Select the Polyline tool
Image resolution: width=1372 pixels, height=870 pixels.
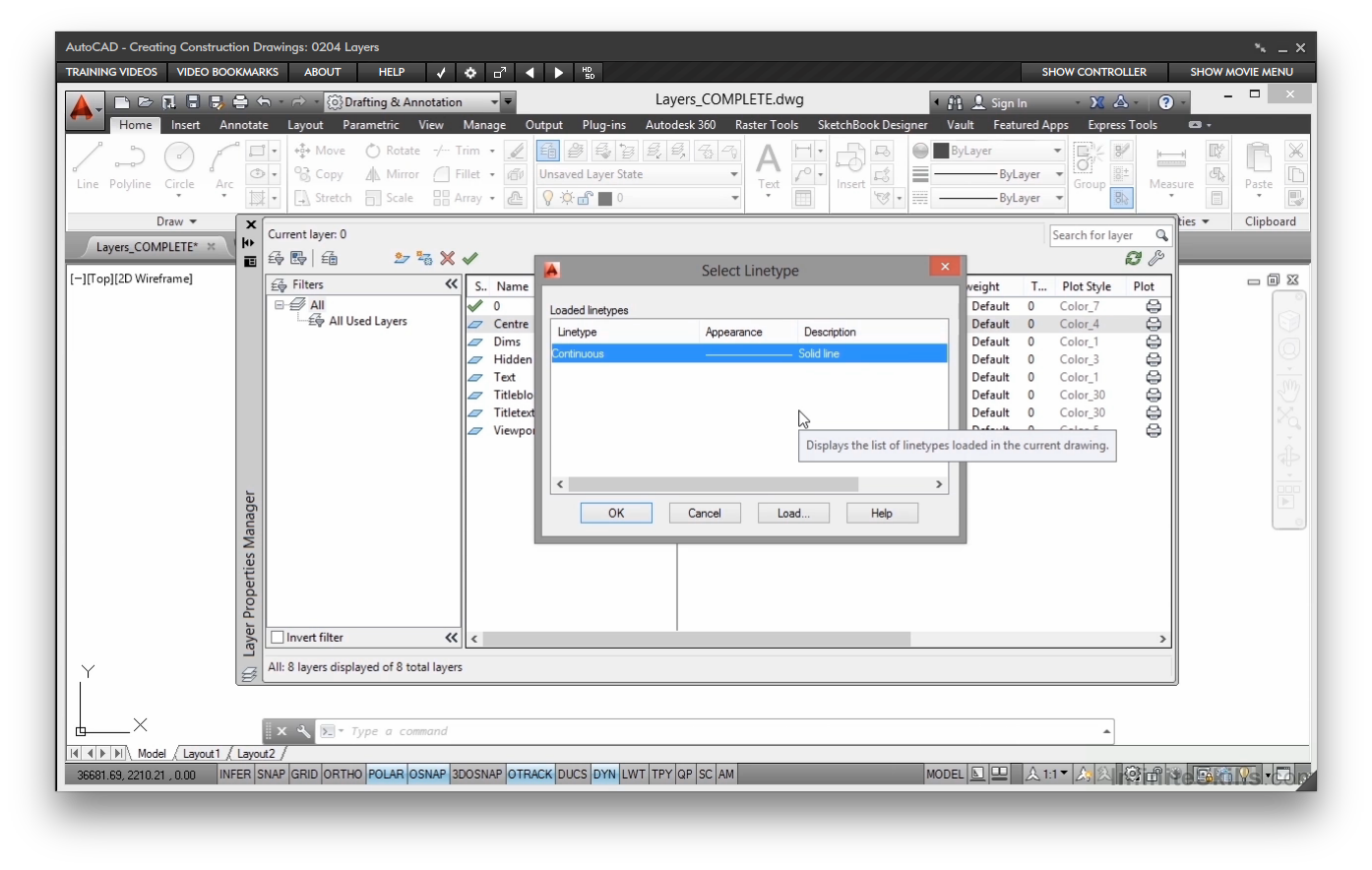(x=130, y=164)
